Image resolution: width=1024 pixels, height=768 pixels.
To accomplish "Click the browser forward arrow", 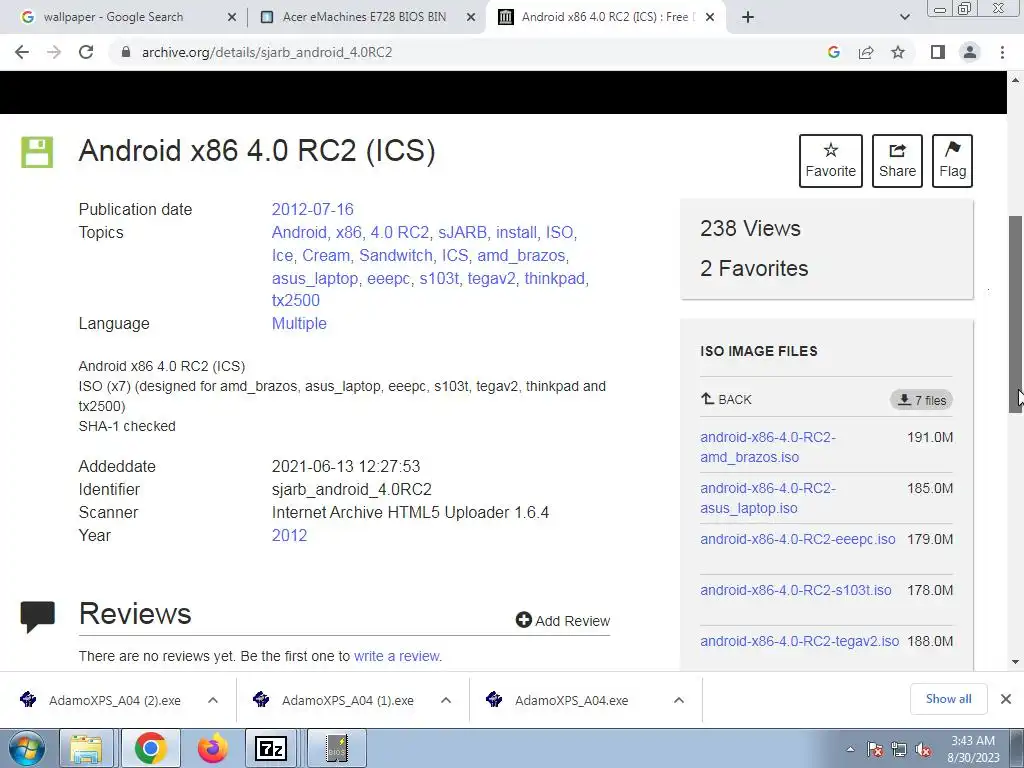I will pyautogui.click(x=54, y=52).
